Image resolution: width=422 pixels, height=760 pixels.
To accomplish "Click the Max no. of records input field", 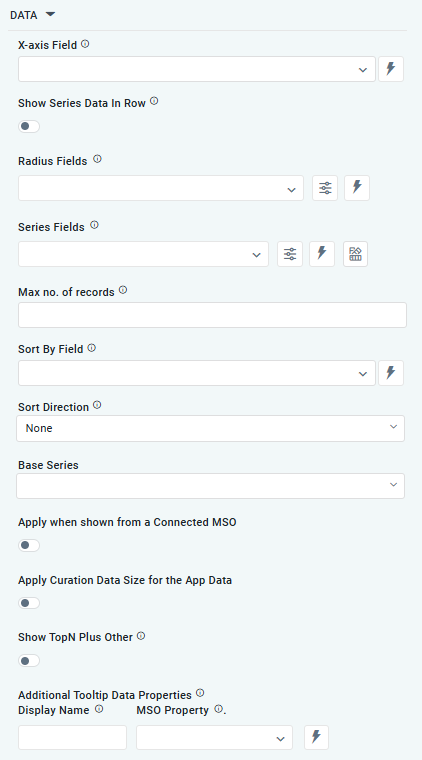I will pos(212,315).
